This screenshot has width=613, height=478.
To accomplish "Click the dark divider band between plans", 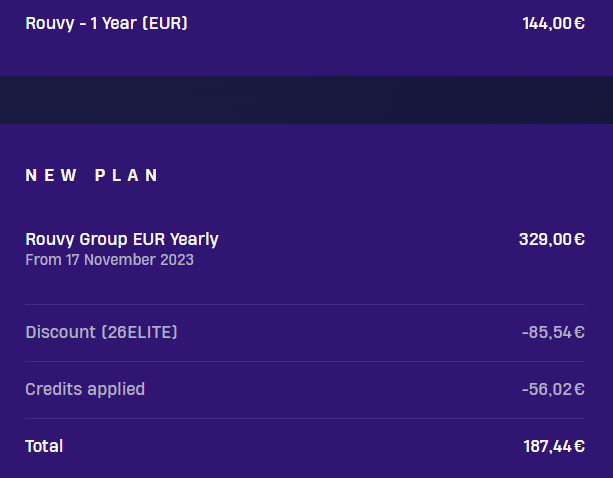I will point(306,100).
